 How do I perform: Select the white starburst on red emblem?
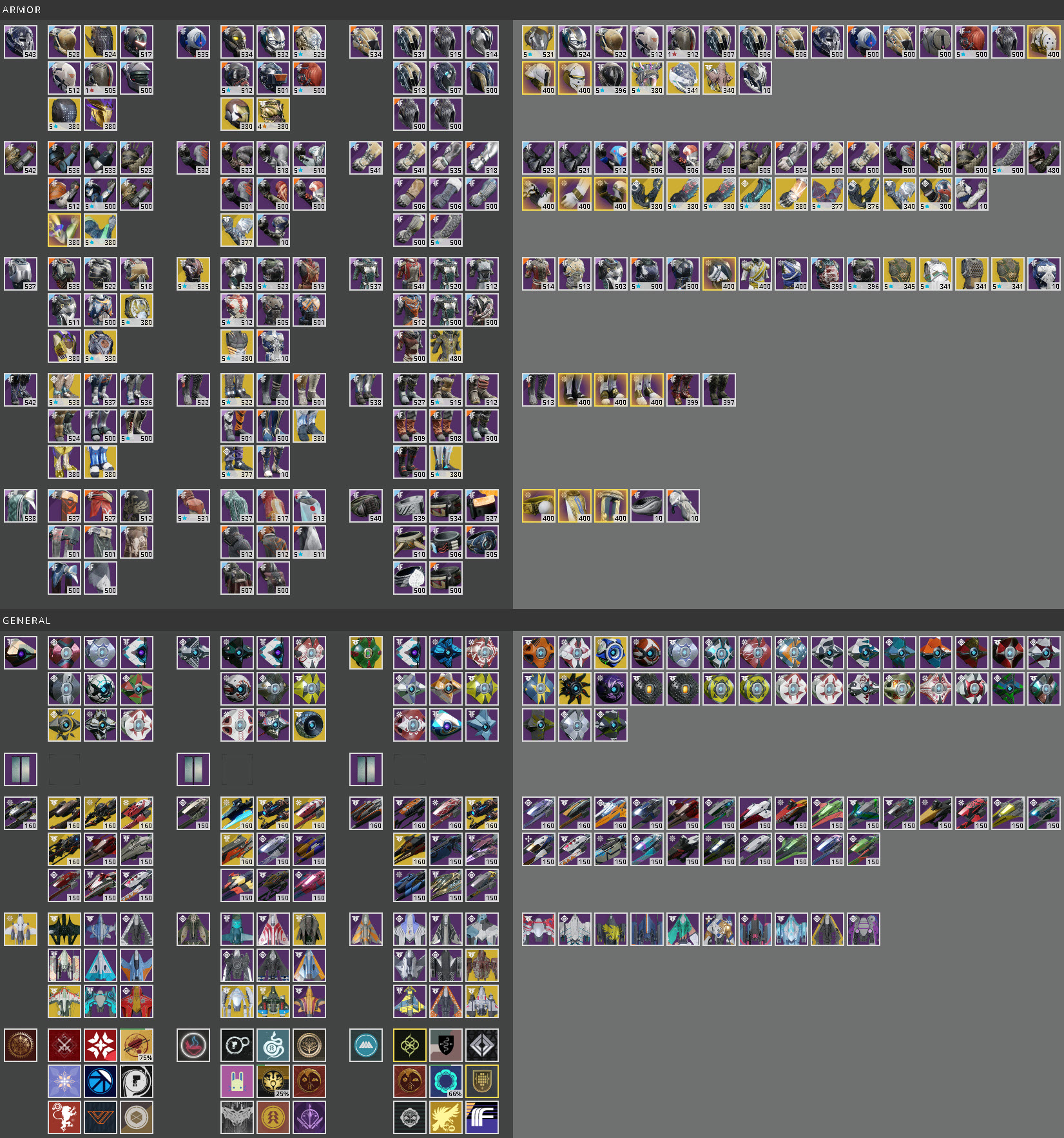click(x=101, y=1045)
